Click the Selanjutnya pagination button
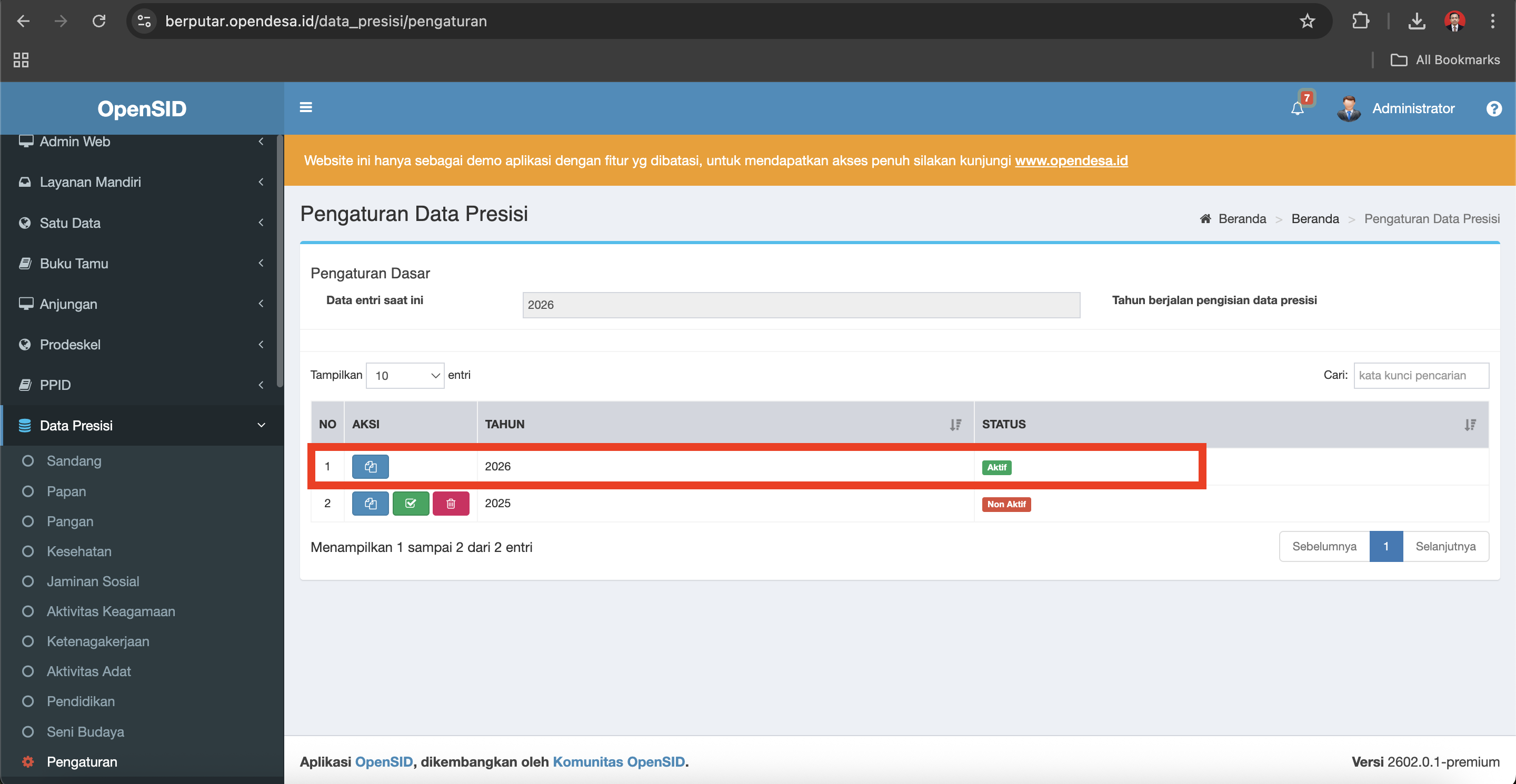This screenshot has height=784, width=1516. [1445, 546]
